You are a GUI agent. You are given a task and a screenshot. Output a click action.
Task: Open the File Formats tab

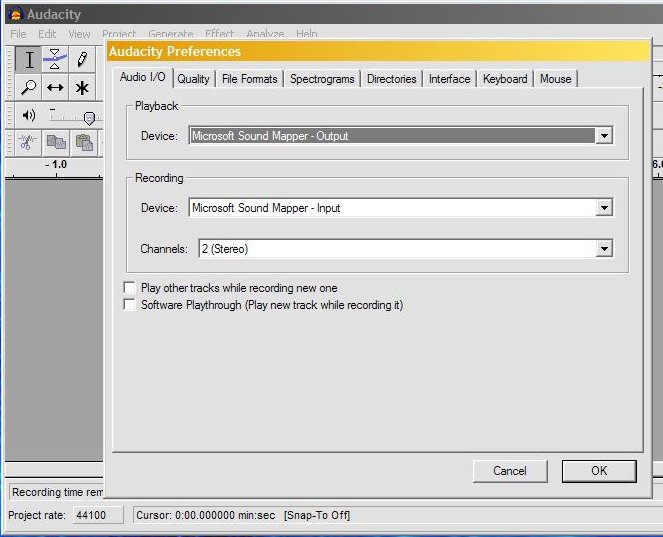(x=249, y=79)
